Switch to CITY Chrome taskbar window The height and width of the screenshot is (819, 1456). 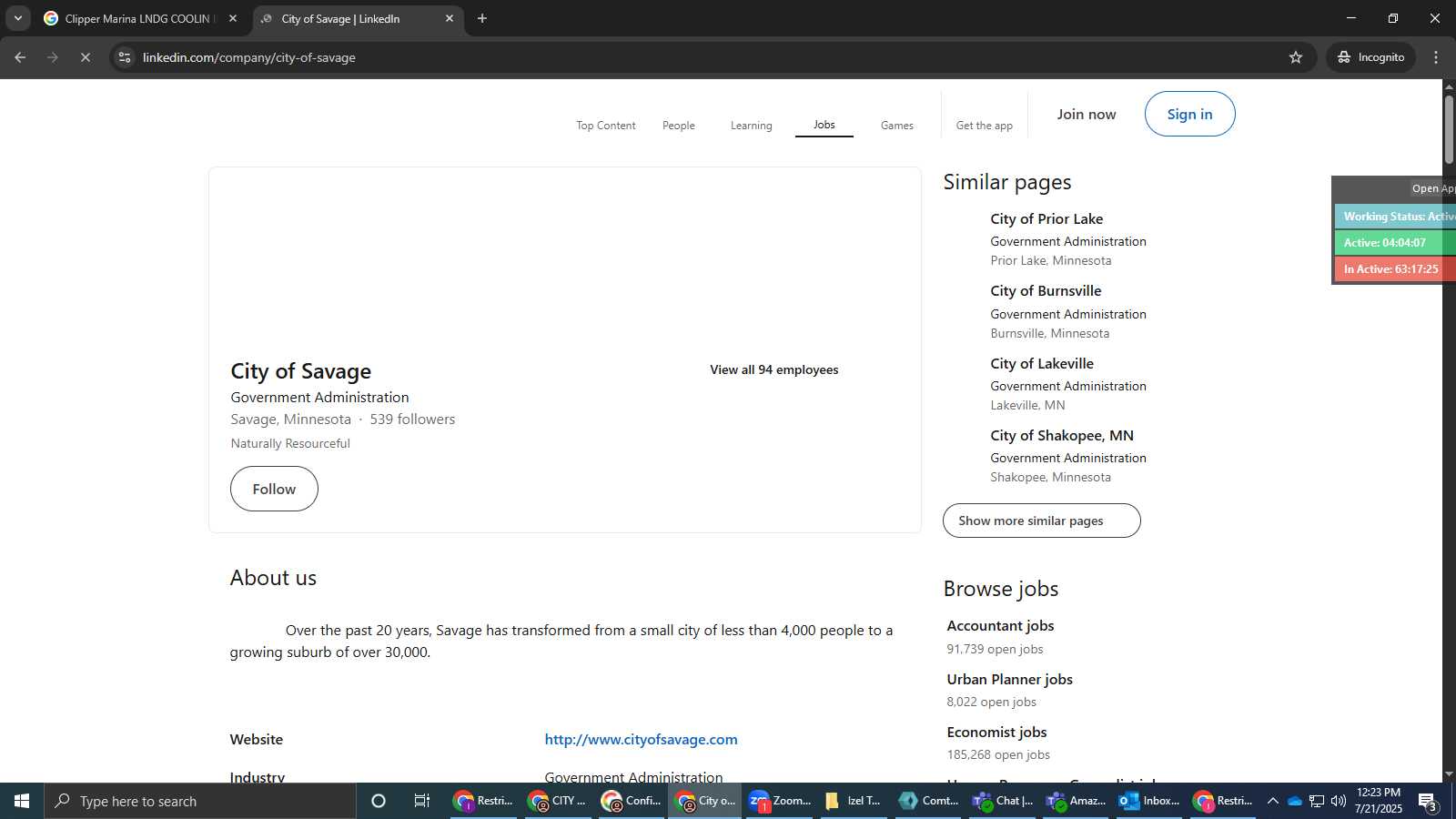point(557,801)
